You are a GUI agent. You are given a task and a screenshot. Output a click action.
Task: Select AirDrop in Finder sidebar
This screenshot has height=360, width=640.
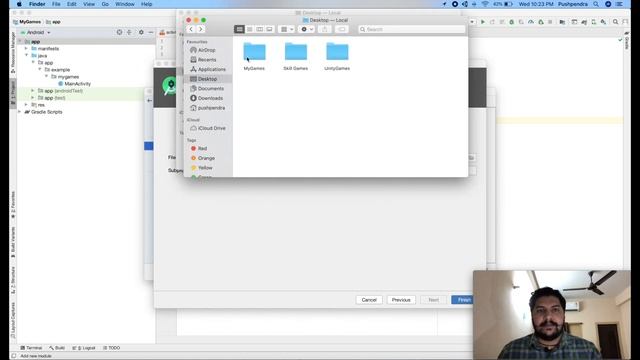click(207, 50)
